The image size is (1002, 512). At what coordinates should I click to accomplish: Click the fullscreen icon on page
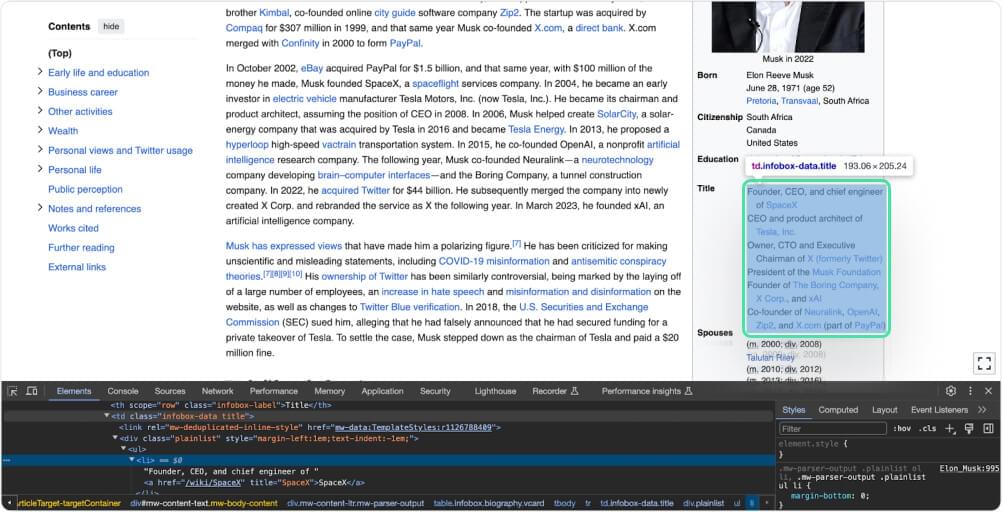tap(984, 363)
